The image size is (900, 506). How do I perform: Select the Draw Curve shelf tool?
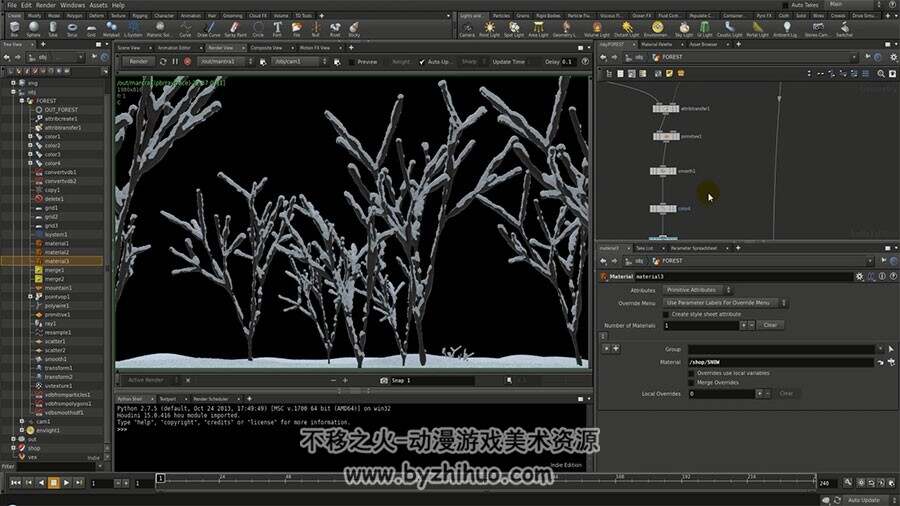click(x=209, y=28)
